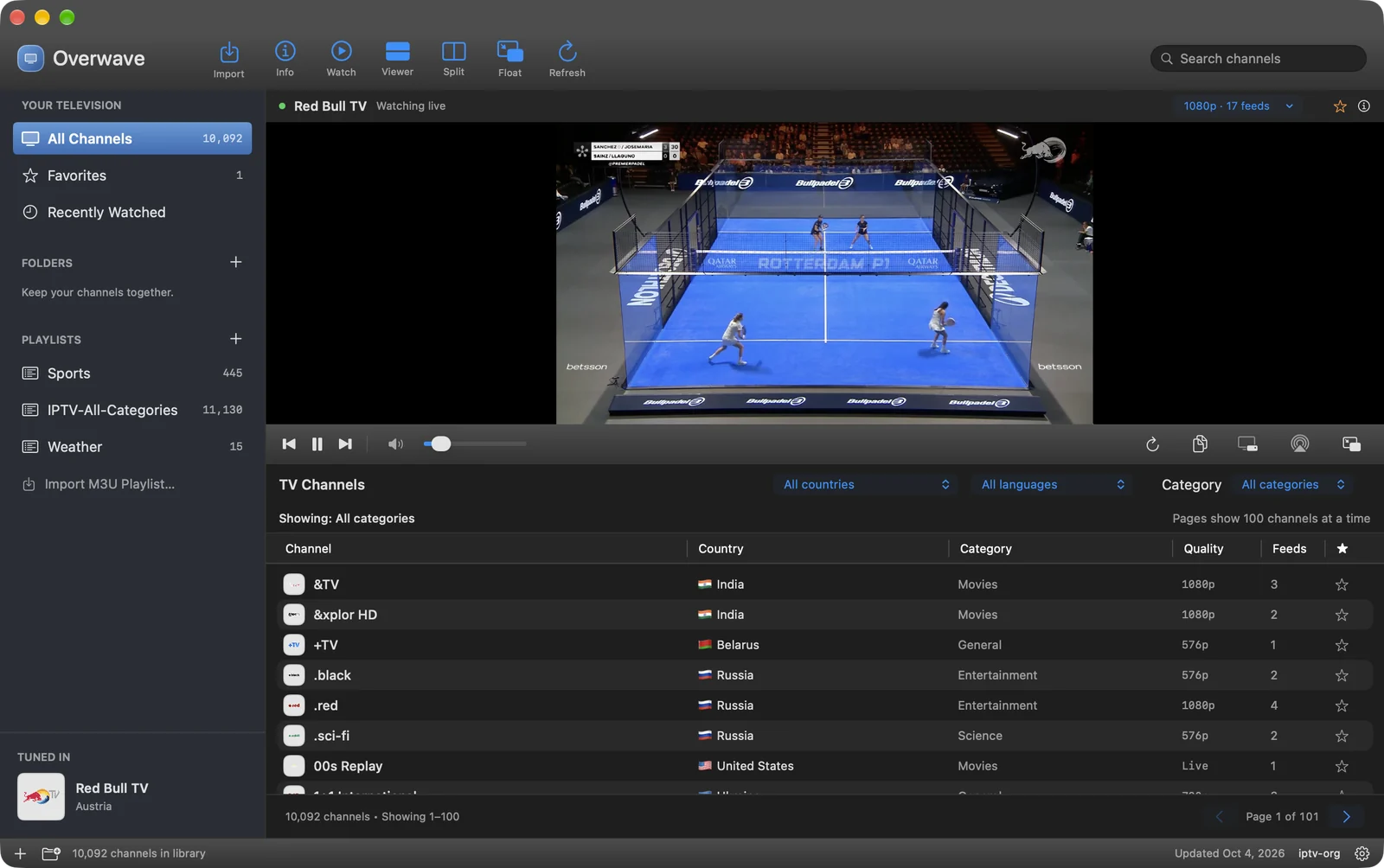Favorite the currently playing Red Bull TV
The height and width of the screenshot is (868, 1384).
[1340, 105]
